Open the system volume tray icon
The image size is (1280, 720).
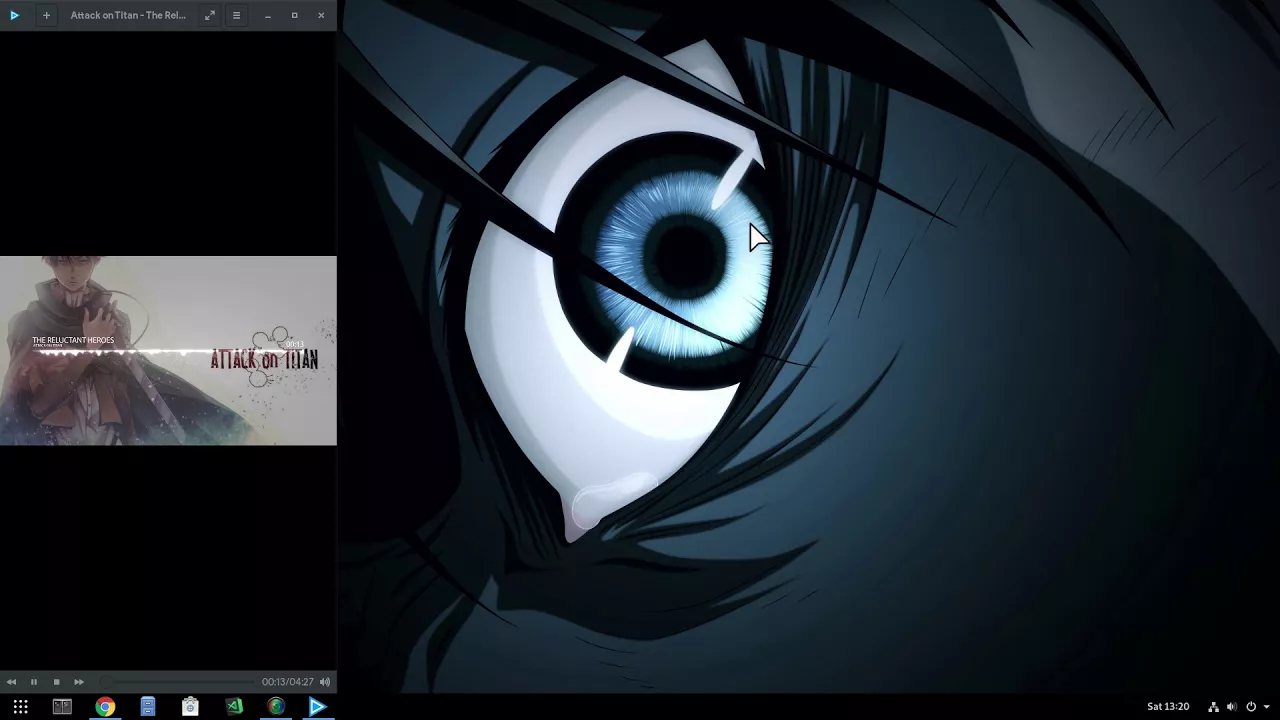point(1232,707)
